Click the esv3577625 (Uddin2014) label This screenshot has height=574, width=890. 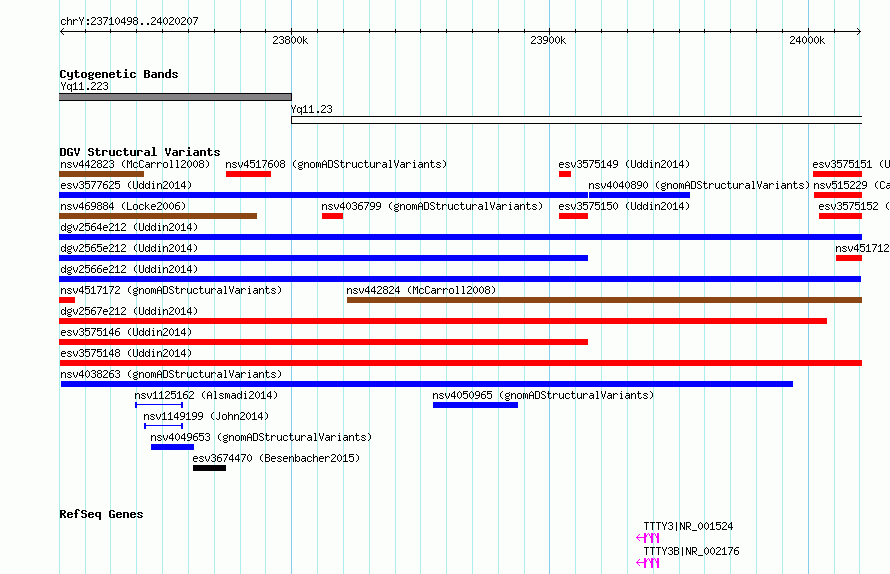click(x=126, y=185)
